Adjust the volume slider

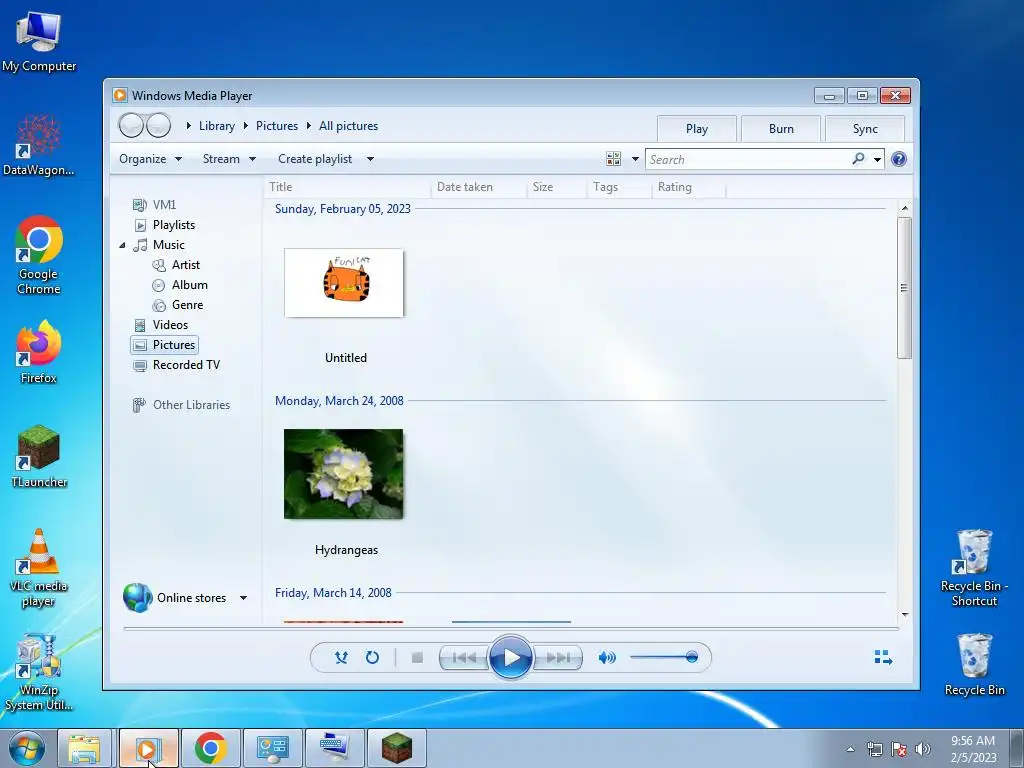click(664, 657)
